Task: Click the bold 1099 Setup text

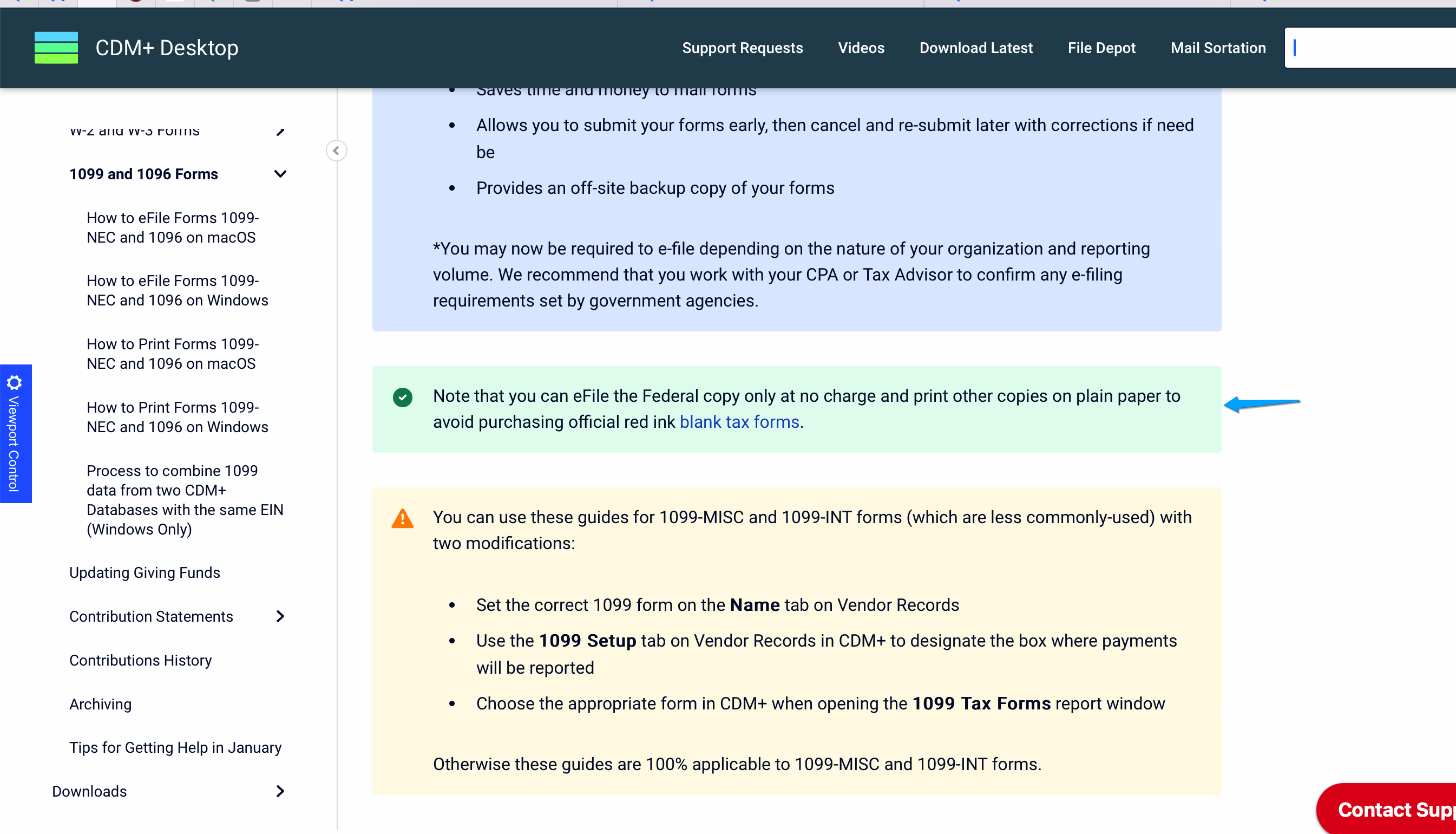Action: pyautogui.click(x=587, y=640)
